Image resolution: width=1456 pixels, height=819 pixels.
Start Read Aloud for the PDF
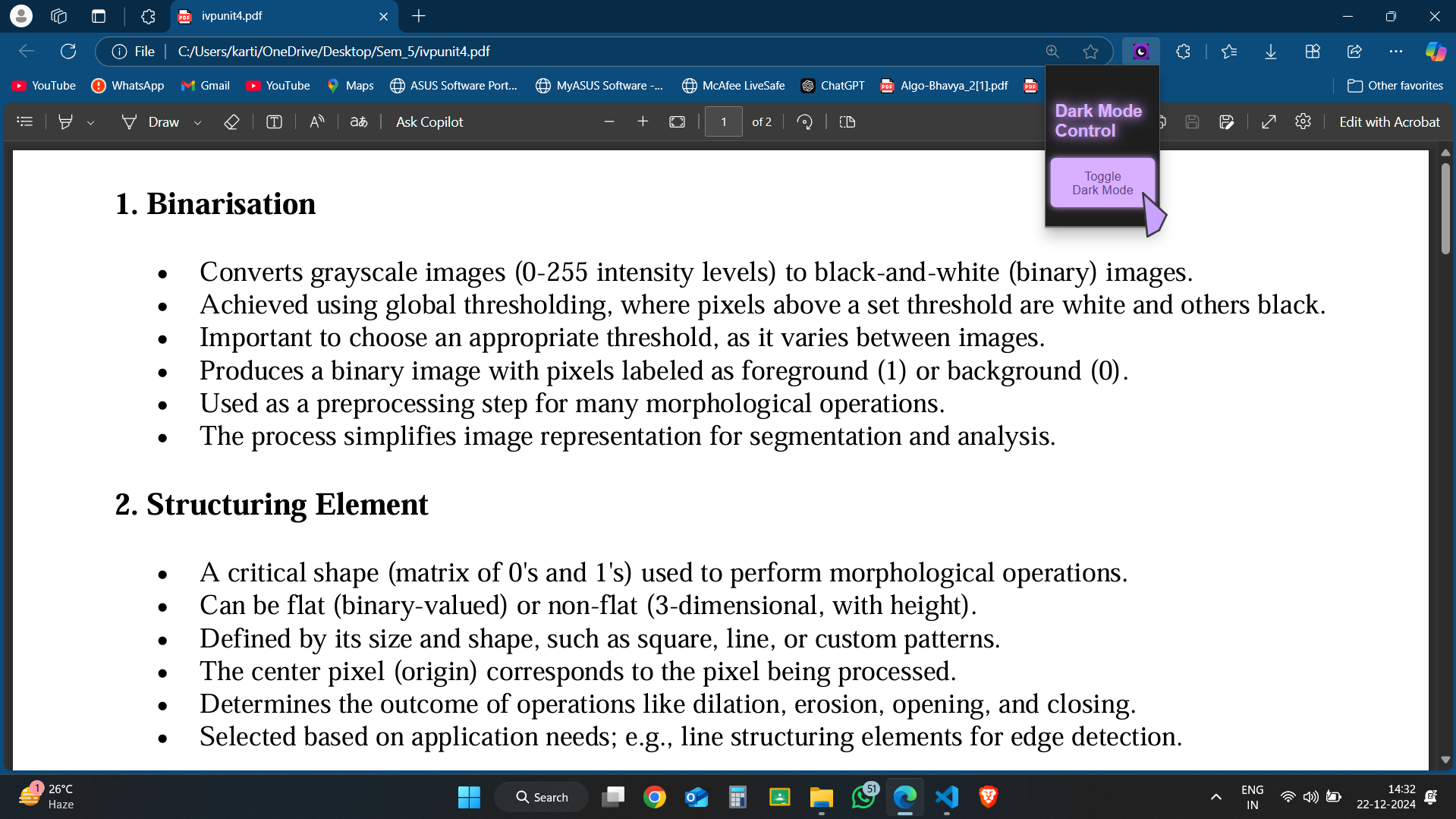point(316,121)
